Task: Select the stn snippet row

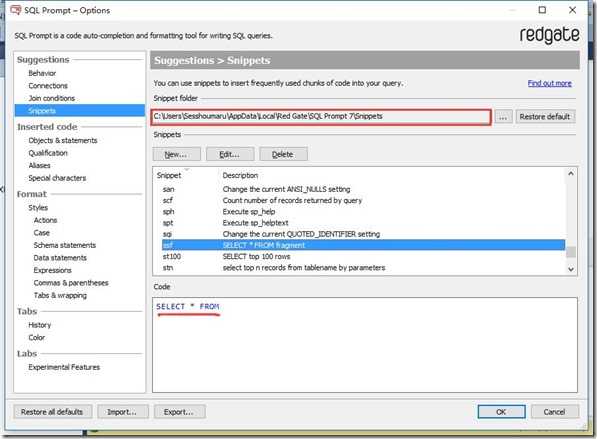Action: coord(364,268)
